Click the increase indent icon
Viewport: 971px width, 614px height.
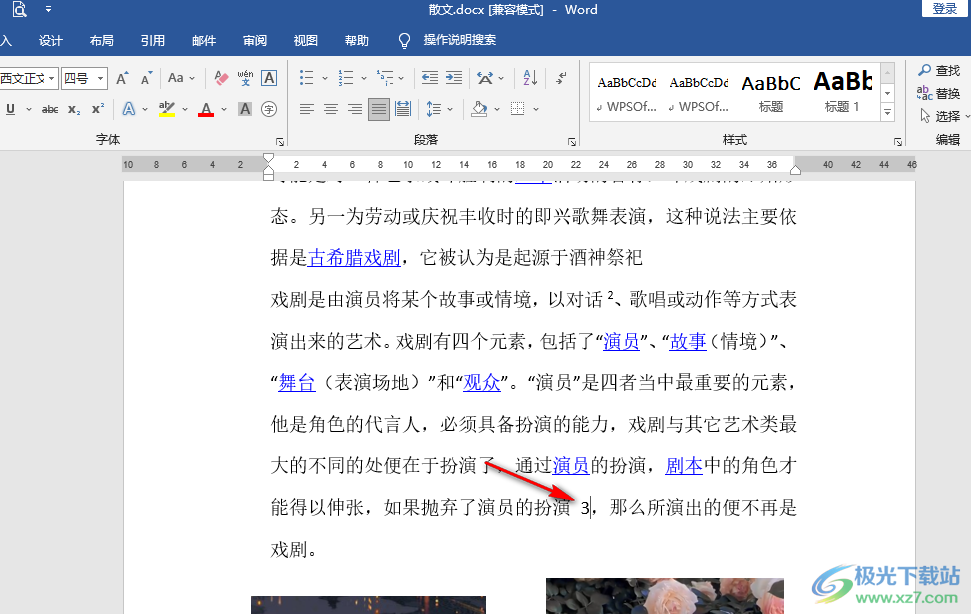click(454, 78)
